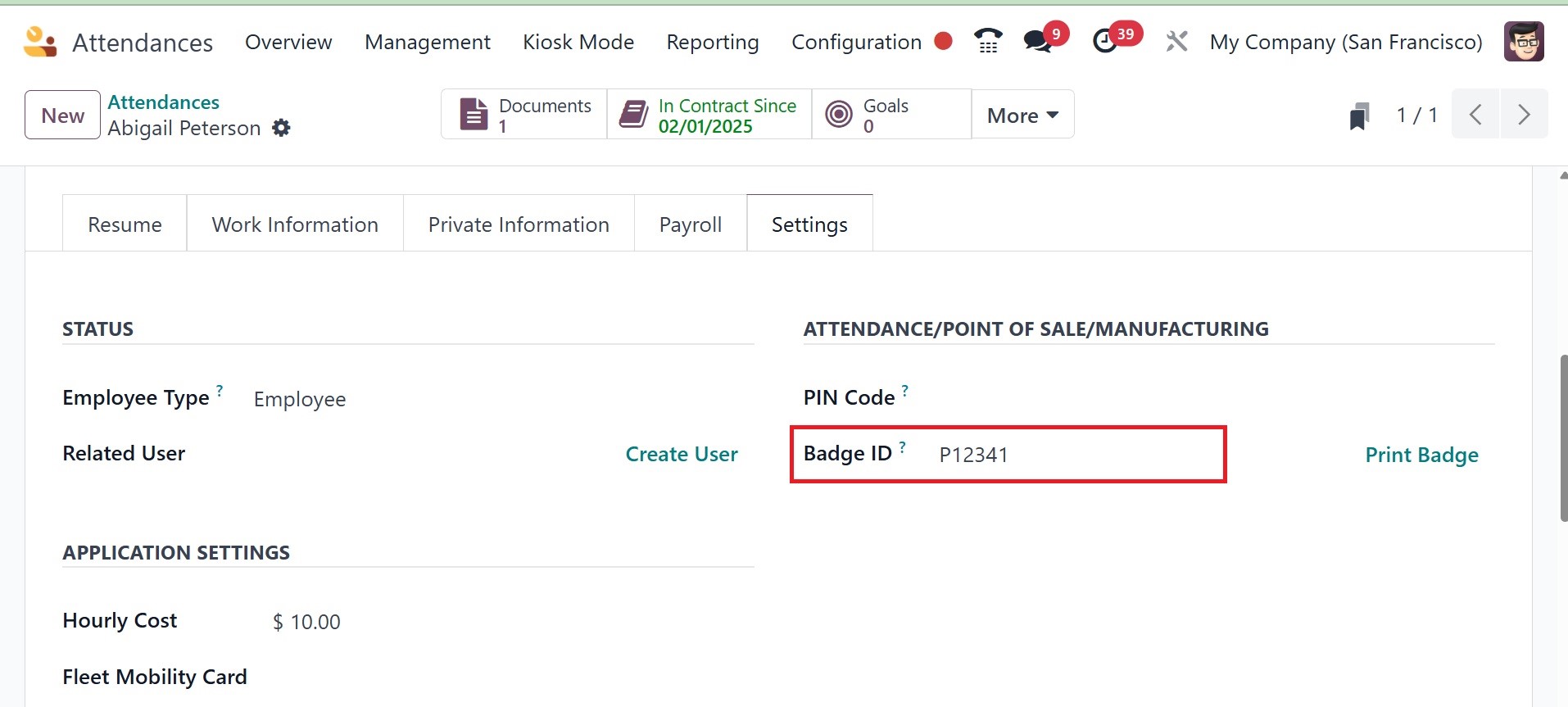Click the Print Badge link
Screen dimensions: 1568x707
click(1421, 455)
